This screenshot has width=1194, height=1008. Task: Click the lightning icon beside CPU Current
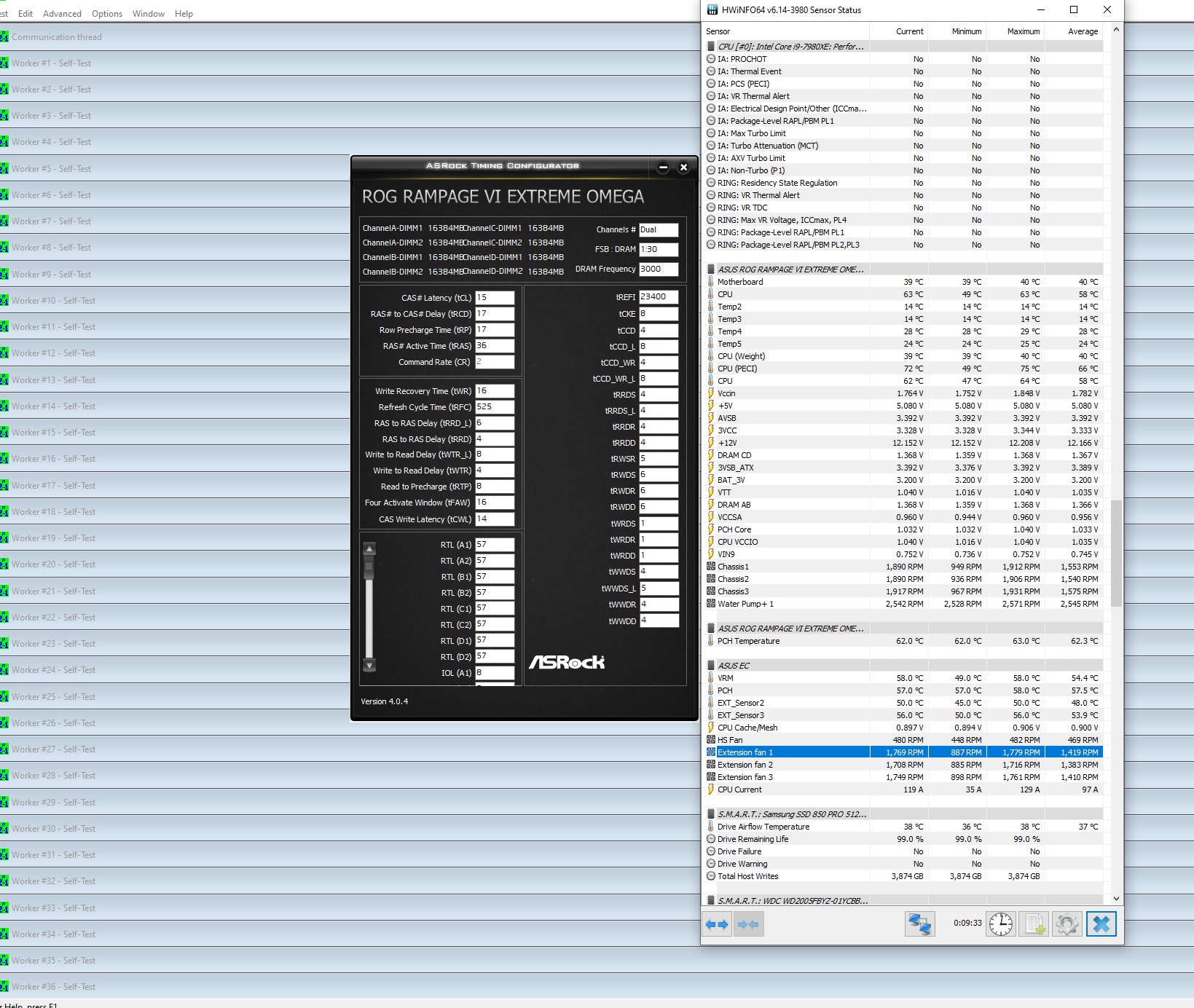click(x=711, y=790)
